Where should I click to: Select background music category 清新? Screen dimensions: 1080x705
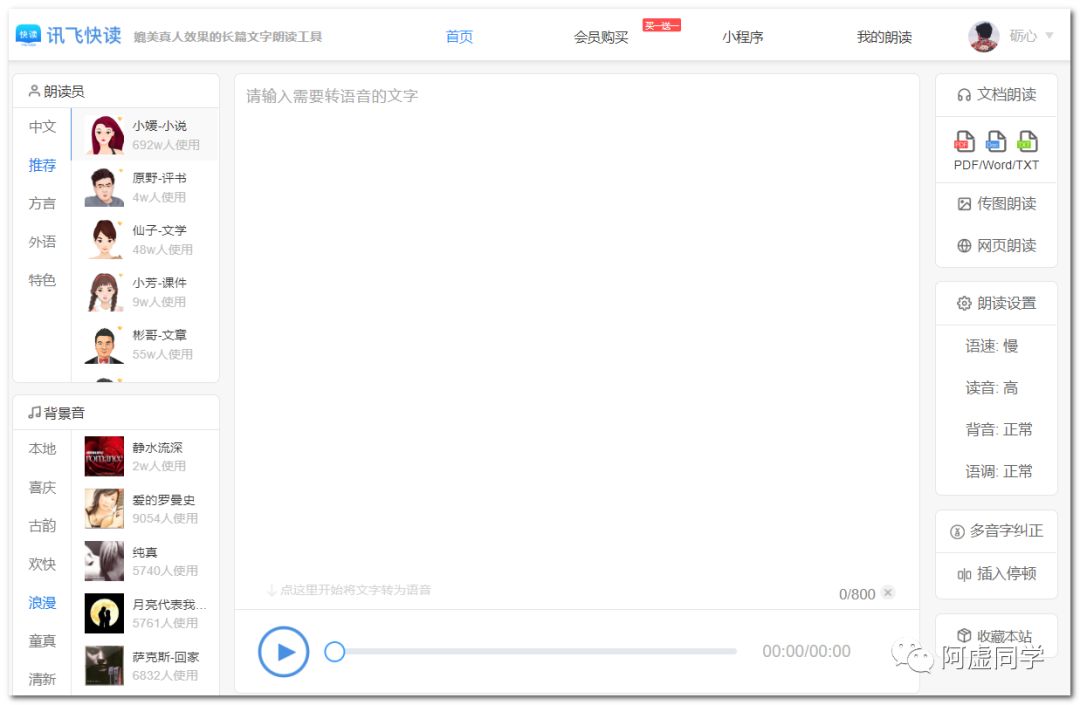click(42, 680)
